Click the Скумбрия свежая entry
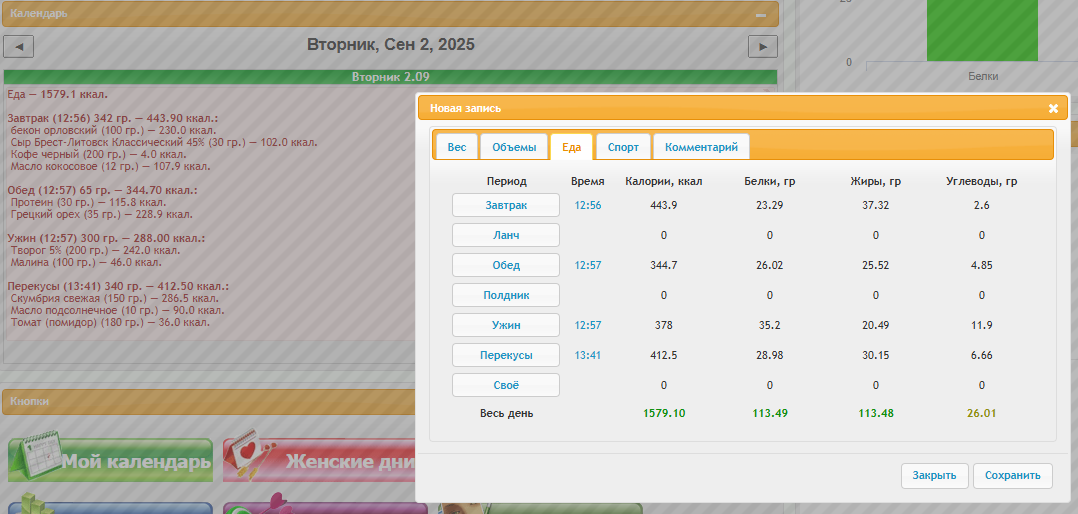Screen dimensions: 1078x514 [115, 298]
